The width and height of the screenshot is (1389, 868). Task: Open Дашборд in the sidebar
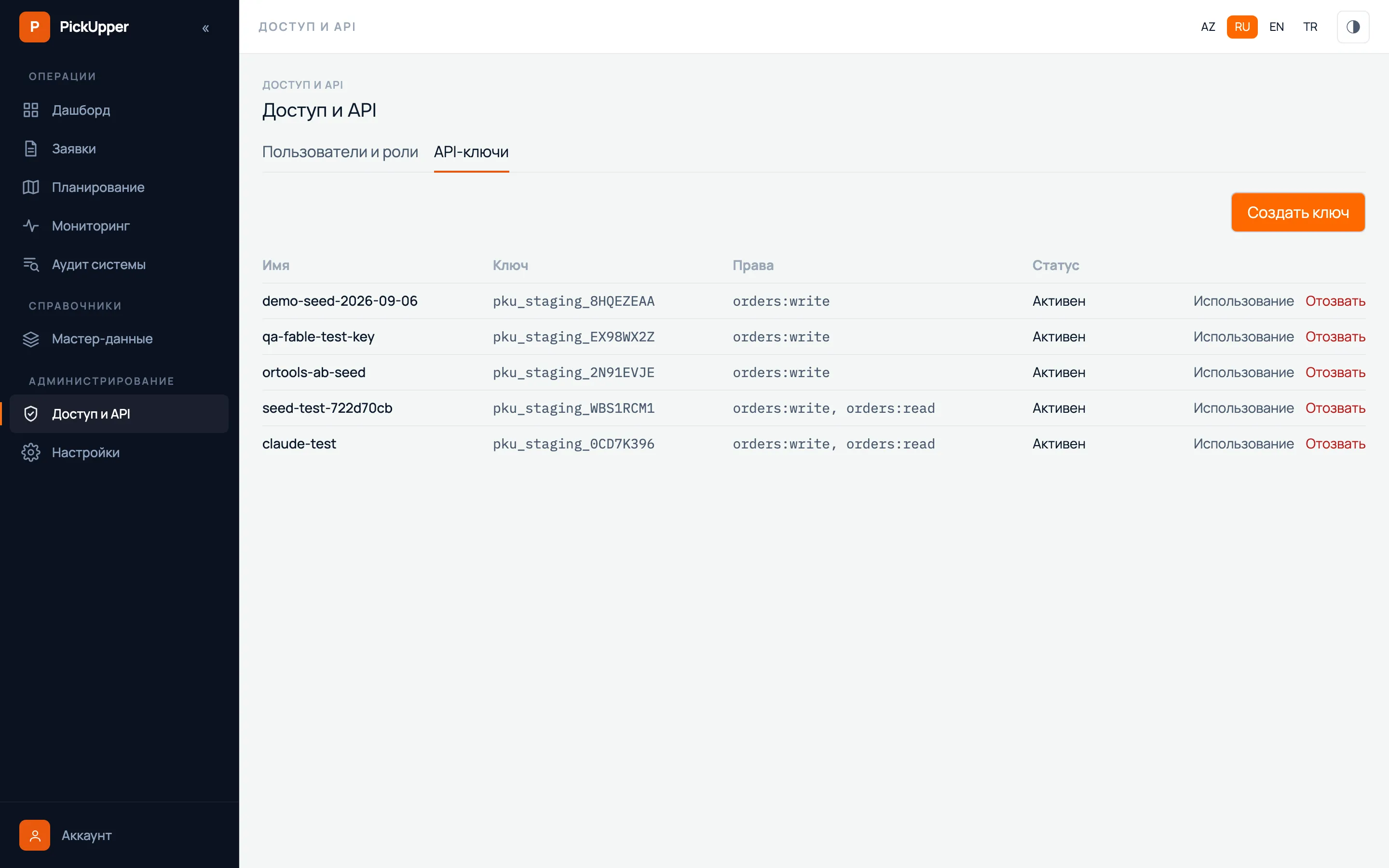tap(81, 110)
